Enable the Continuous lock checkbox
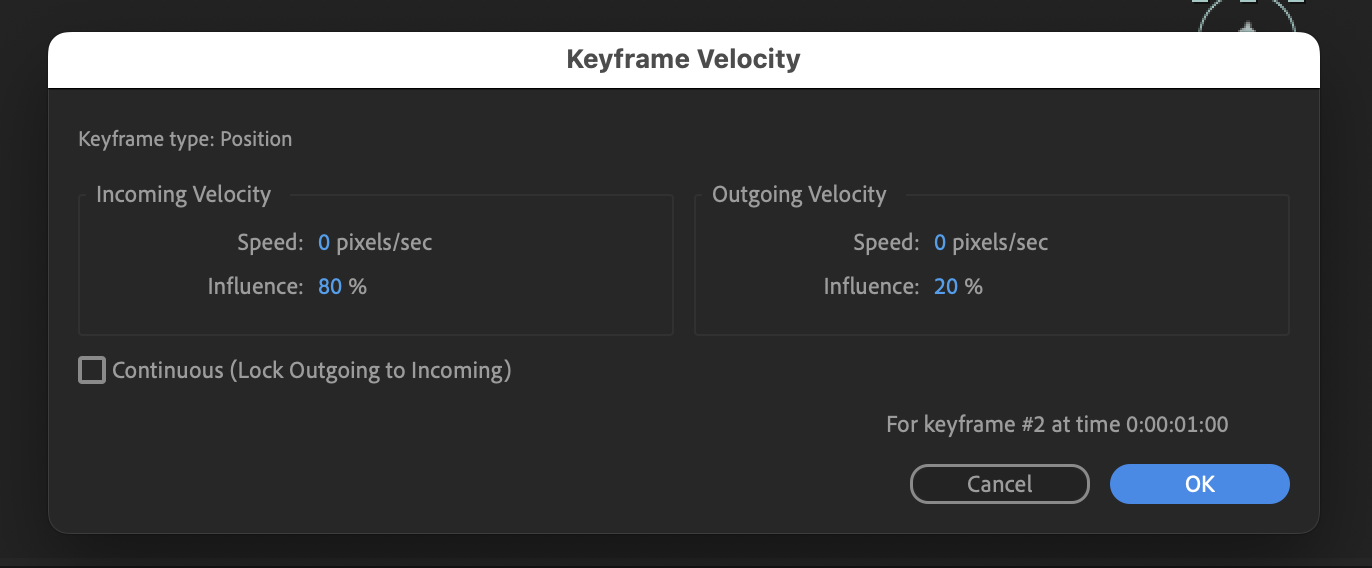1372x568 pixels. pos(92,371)
